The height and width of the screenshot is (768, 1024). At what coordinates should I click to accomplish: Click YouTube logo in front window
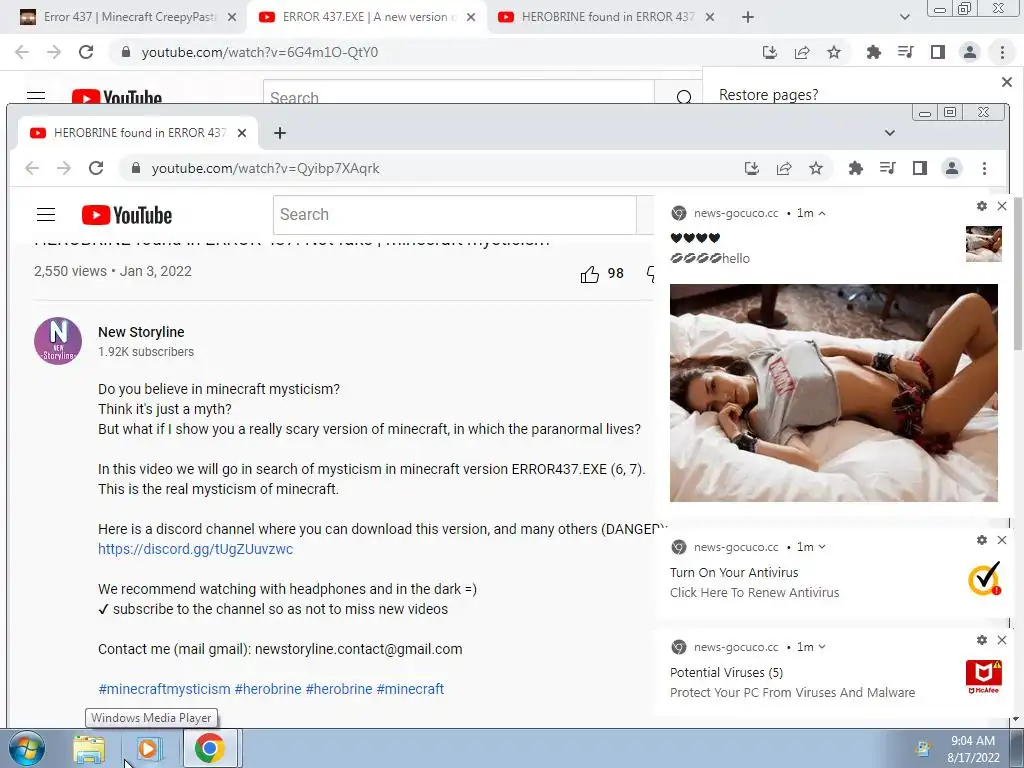(x=127, y=215)
